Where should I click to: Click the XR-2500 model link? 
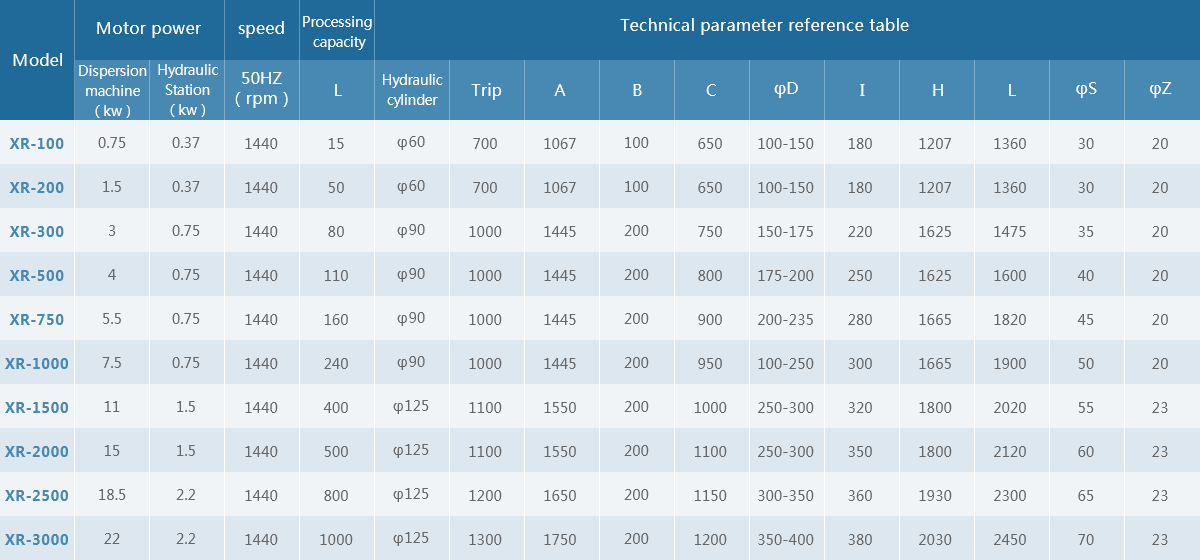37,495
